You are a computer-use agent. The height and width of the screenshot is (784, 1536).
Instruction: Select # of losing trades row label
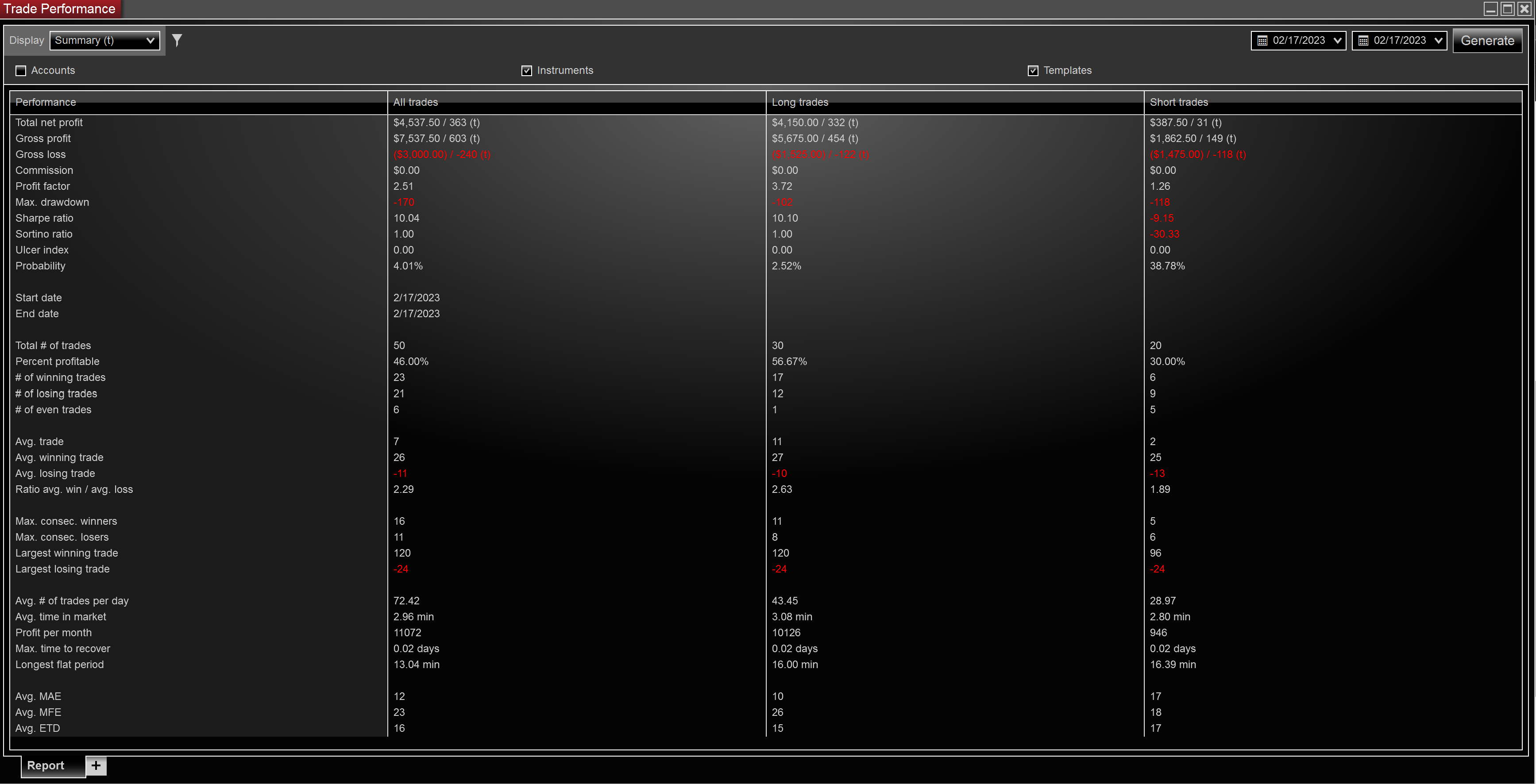click(56, 393)
